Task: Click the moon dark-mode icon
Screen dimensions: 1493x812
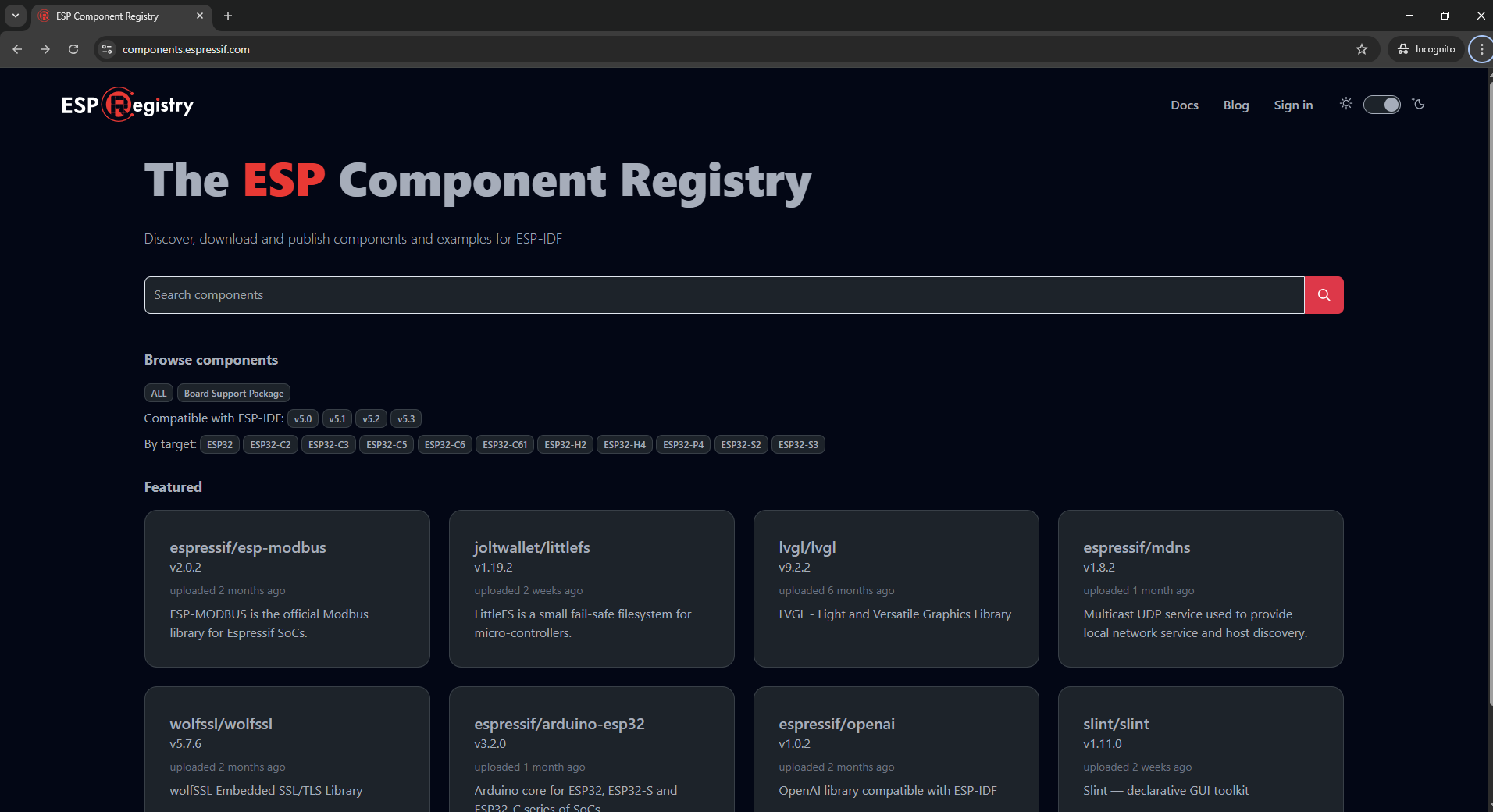Action: click(x=1419, y=104)
